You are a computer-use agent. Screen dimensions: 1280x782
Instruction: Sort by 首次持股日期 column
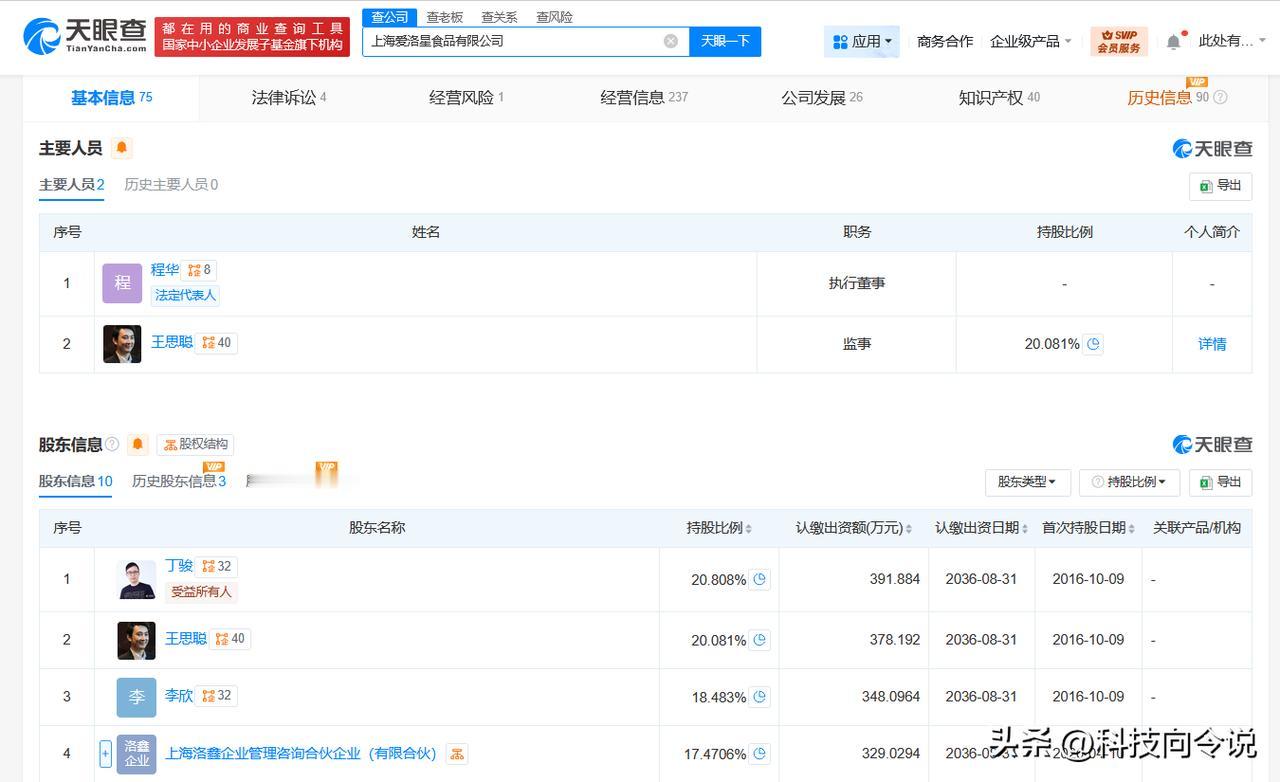pyautogui.click(x=1088, y=528)
